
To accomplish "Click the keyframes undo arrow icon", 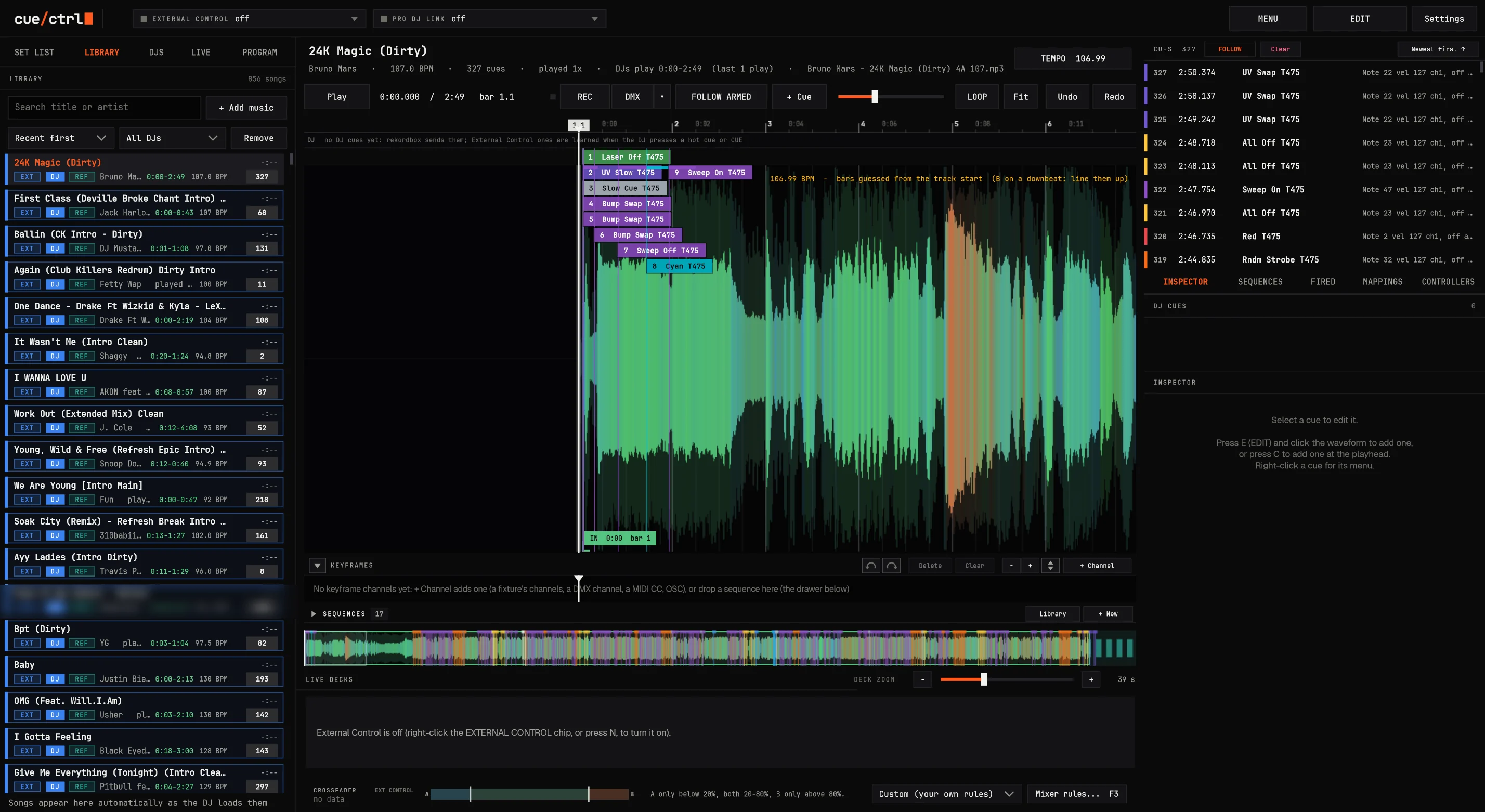I will [x=870, y=566].
